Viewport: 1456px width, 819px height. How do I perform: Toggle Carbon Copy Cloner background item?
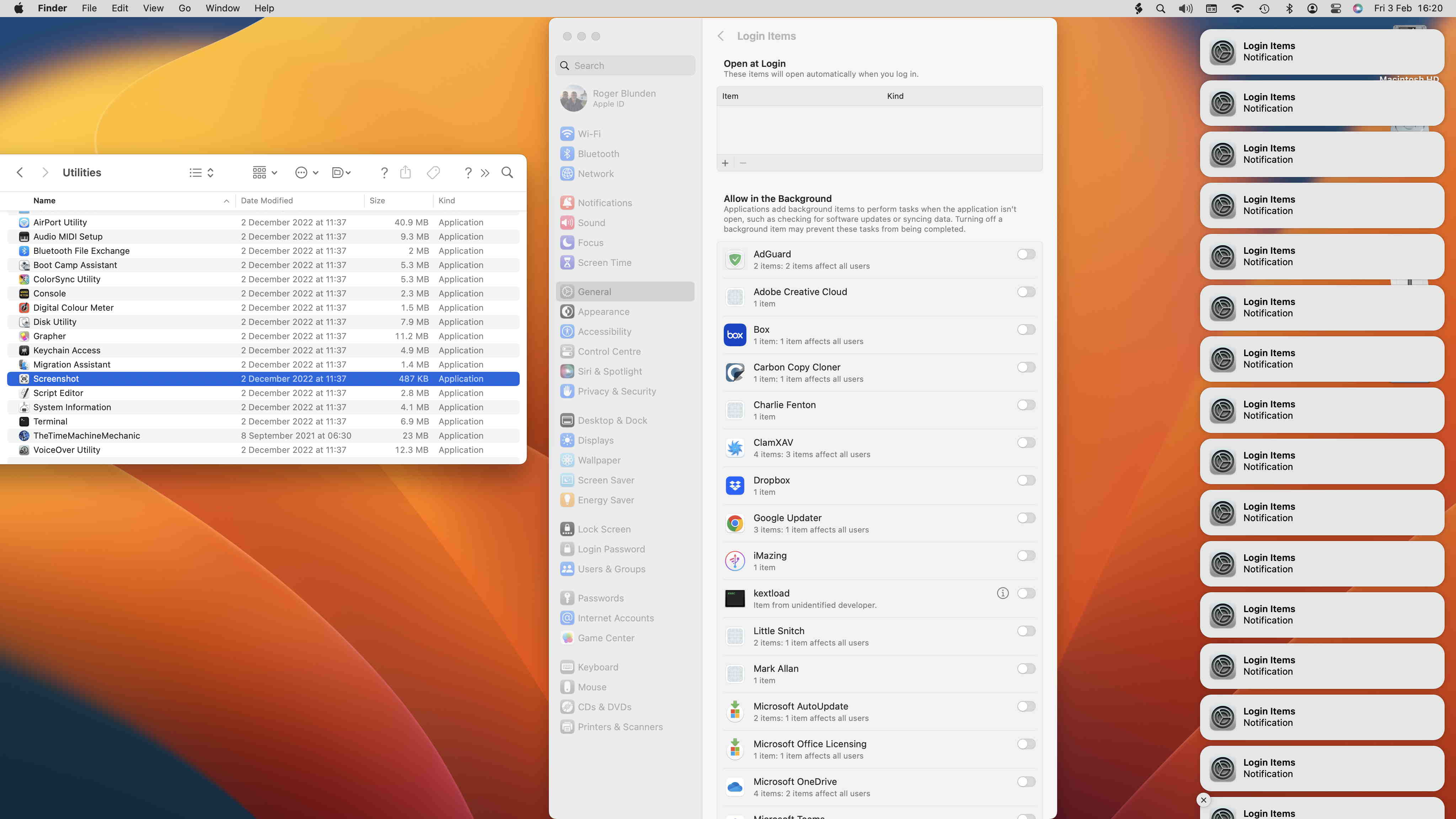pyautogui.click(x=1026, y=368)
